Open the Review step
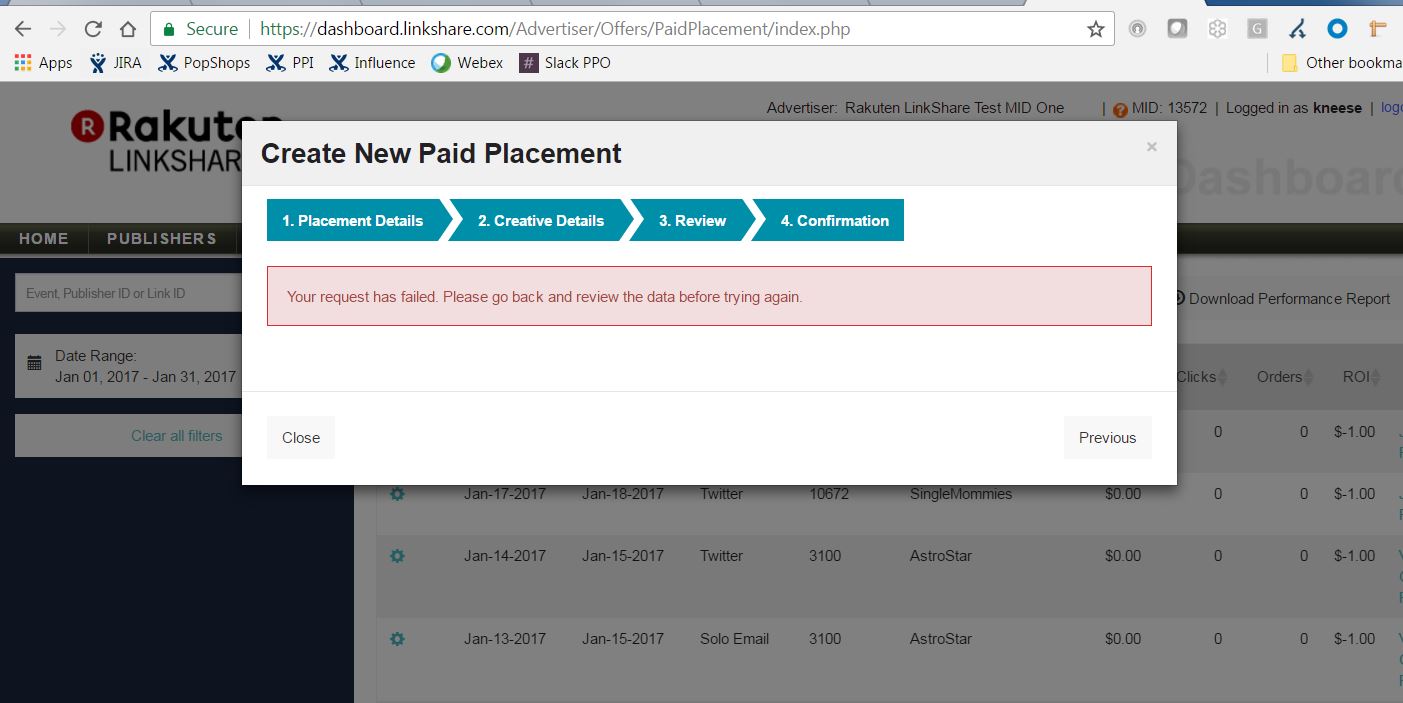This screenshot has width=1403, height=703. coord(692,221)
